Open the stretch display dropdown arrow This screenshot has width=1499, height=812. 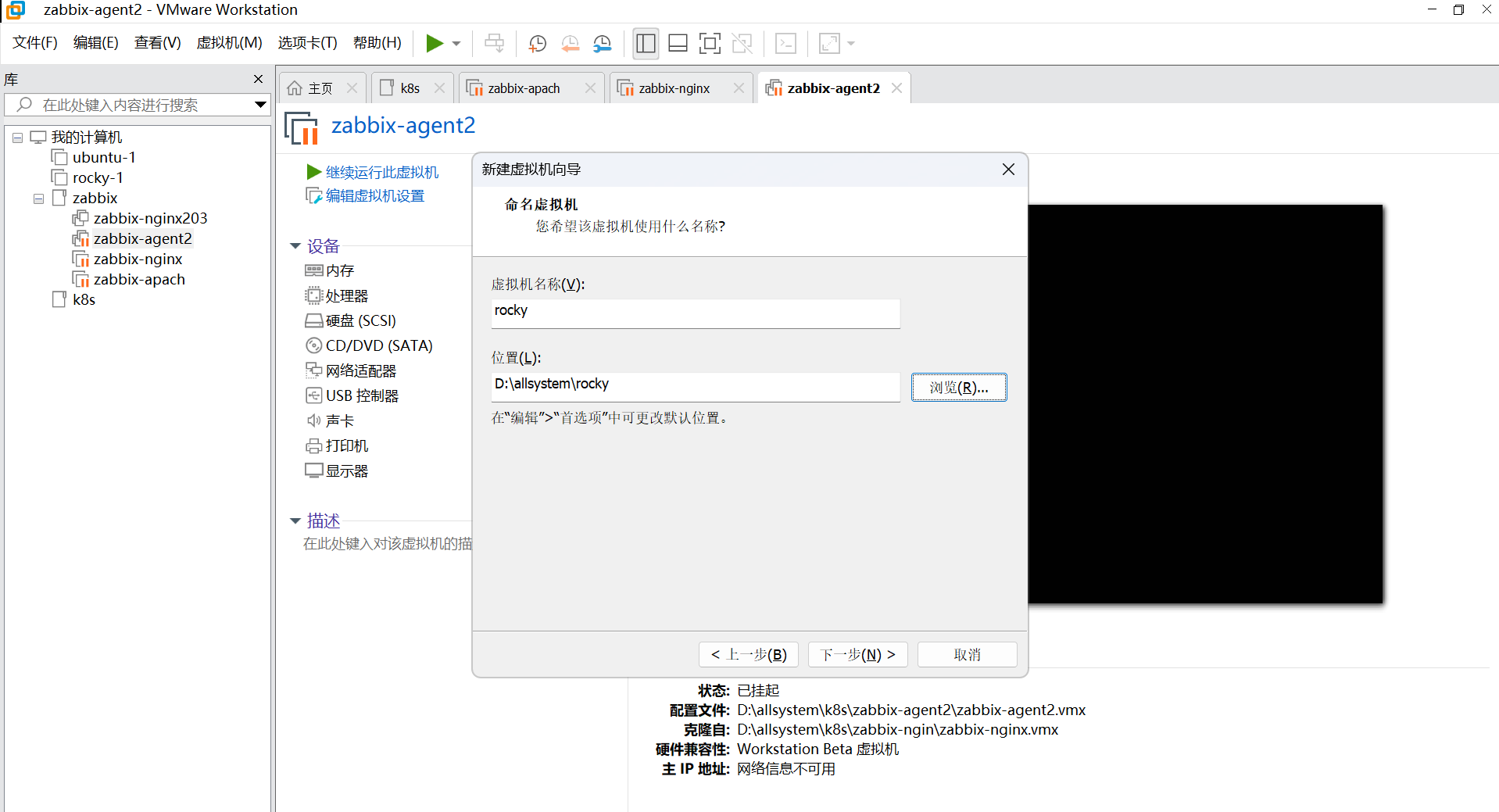point(851,44)
